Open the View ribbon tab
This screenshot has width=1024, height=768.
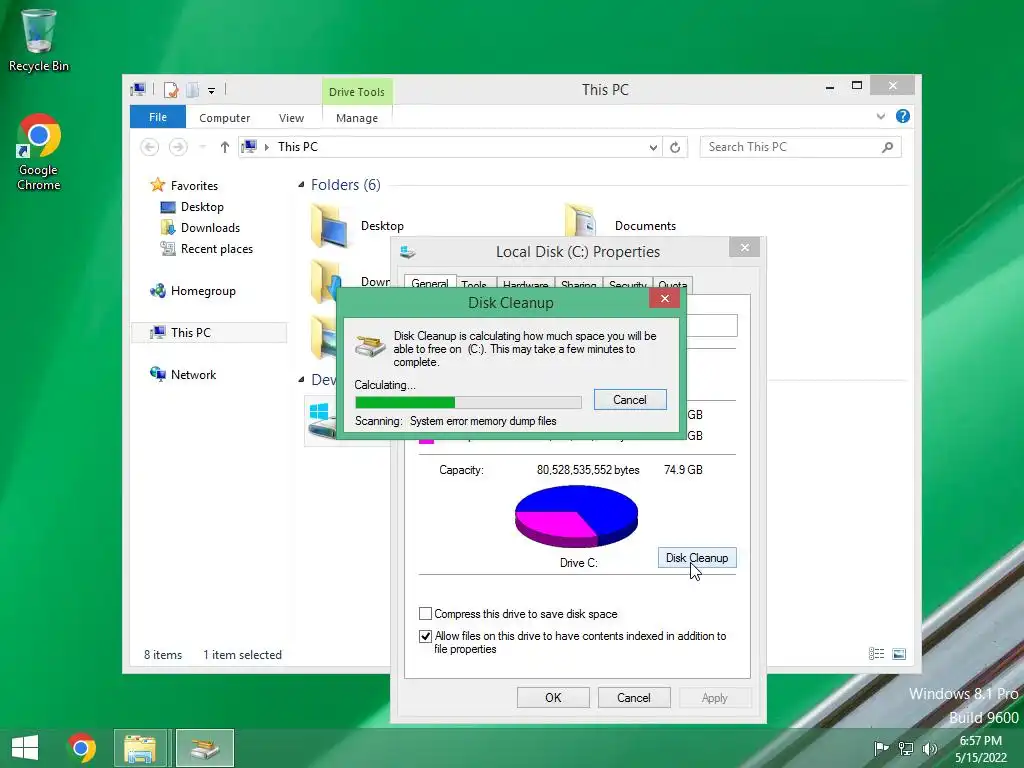pos(291,118)
